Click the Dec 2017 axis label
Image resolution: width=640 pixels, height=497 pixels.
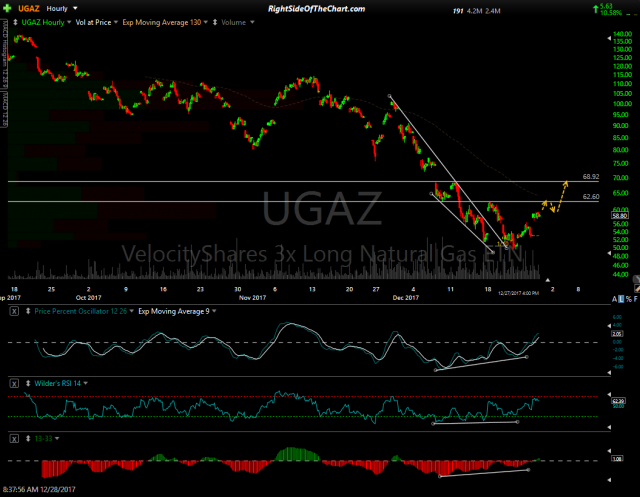(x=406, y=297)
